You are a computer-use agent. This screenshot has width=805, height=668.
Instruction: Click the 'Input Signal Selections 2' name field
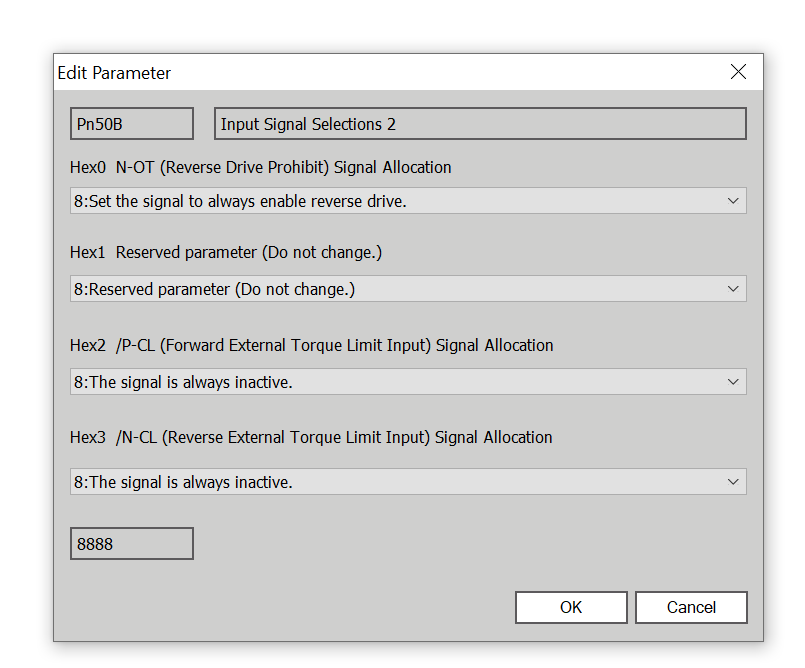click(x=480, y=124)
